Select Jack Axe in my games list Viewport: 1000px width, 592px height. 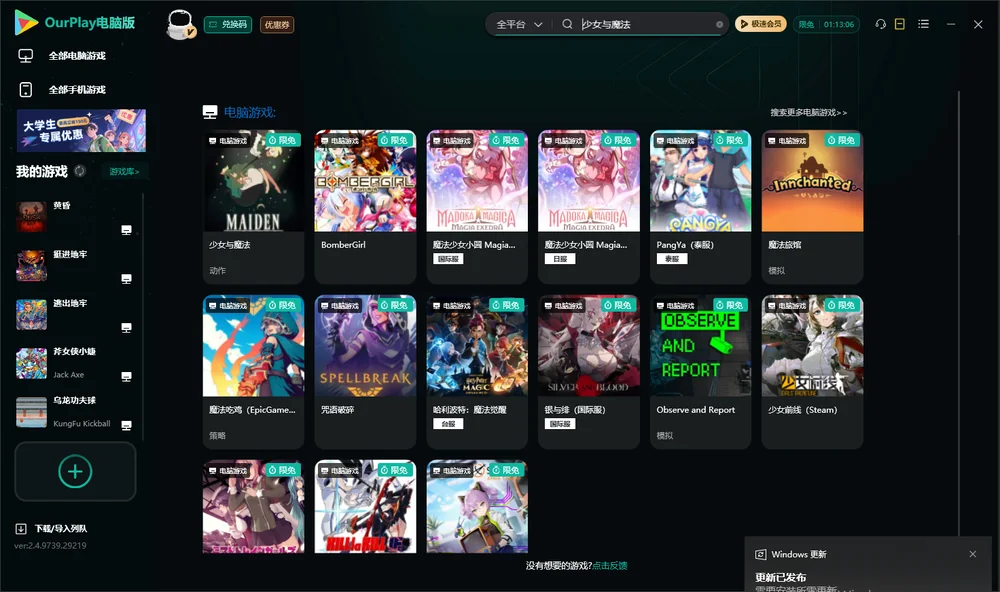click(75, 363)
